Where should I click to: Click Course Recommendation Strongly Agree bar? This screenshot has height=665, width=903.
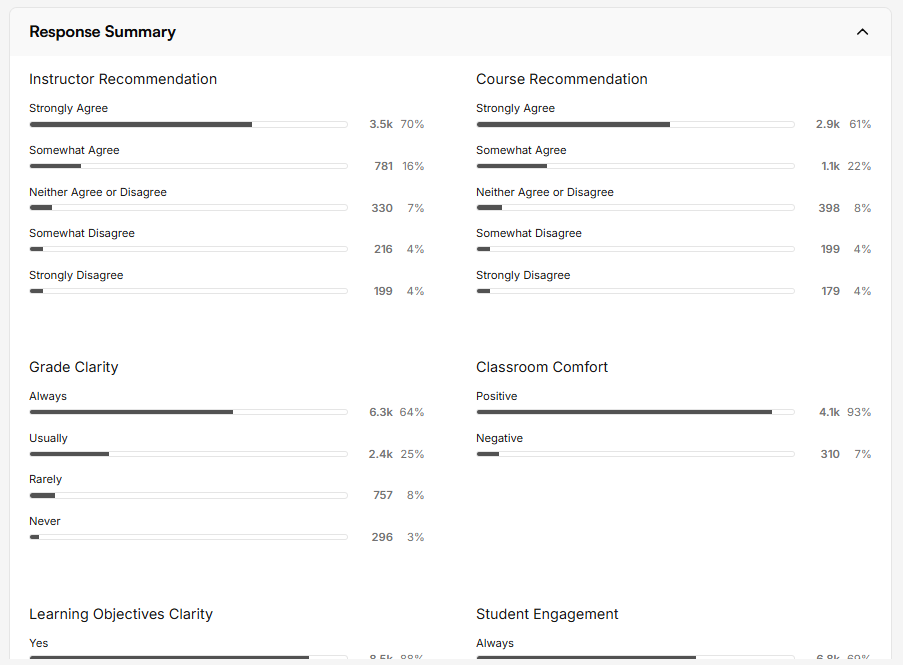[x=635, y=124]
